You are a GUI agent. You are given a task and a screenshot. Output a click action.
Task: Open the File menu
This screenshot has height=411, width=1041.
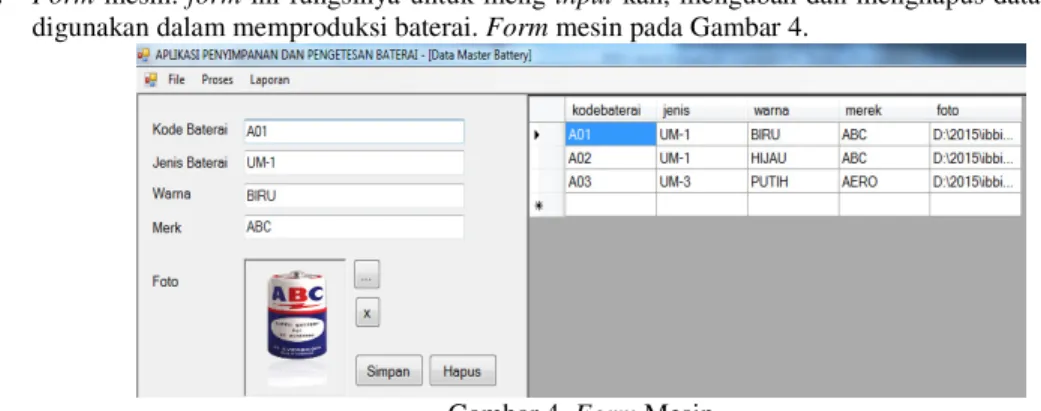click(177, 80)
